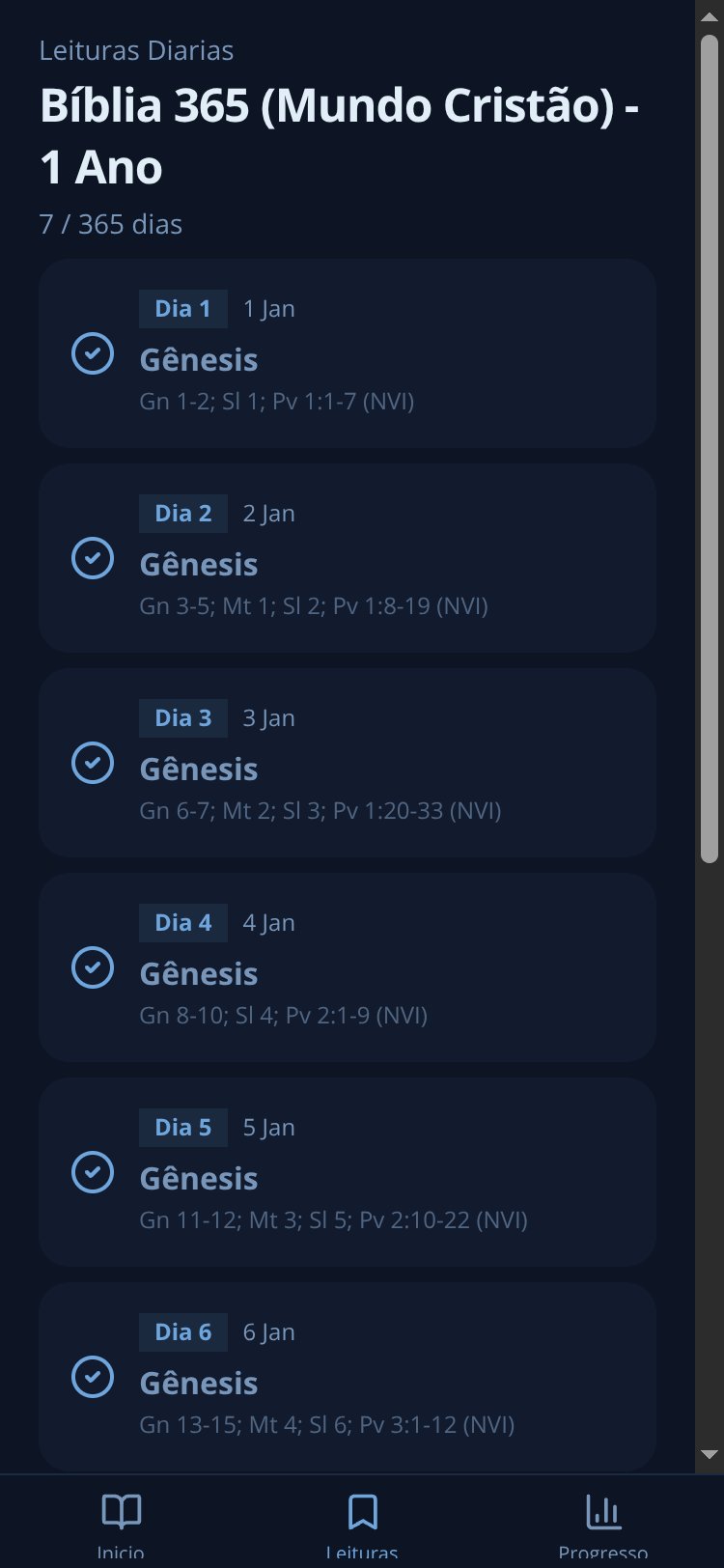Open the Progresso chart icon
724x1568 pixels.
603,1512
